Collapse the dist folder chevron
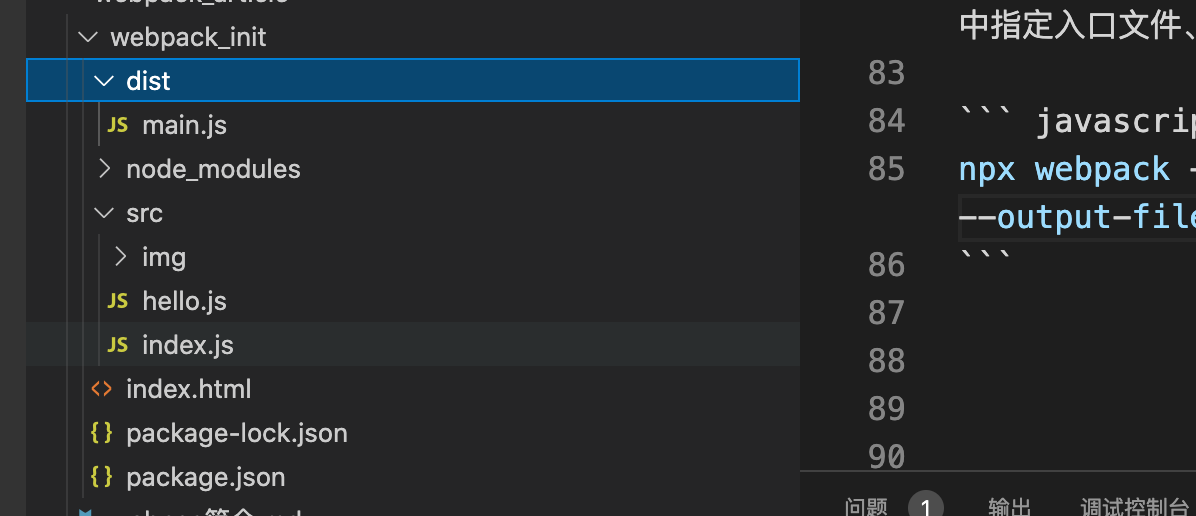 (104, 80)
